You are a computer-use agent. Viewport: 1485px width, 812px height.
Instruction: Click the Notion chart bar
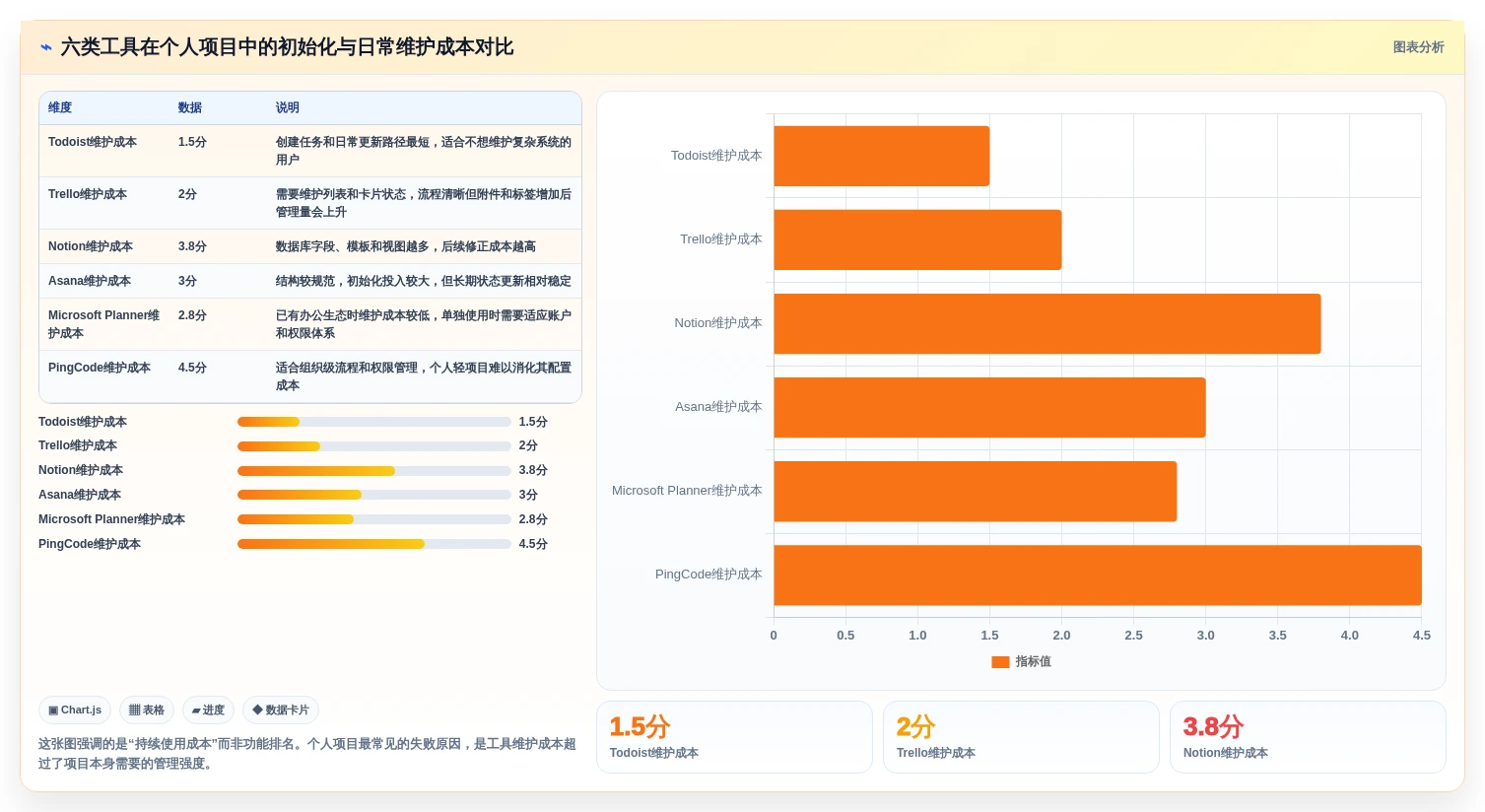1047,323
